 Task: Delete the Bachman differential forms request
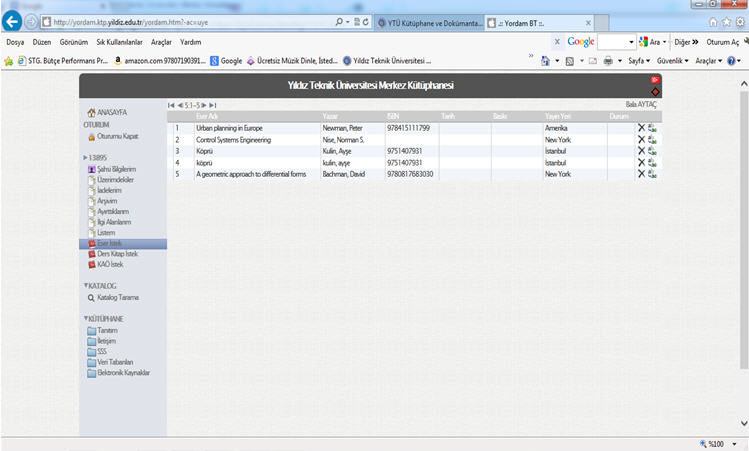[x=641, y=174]
